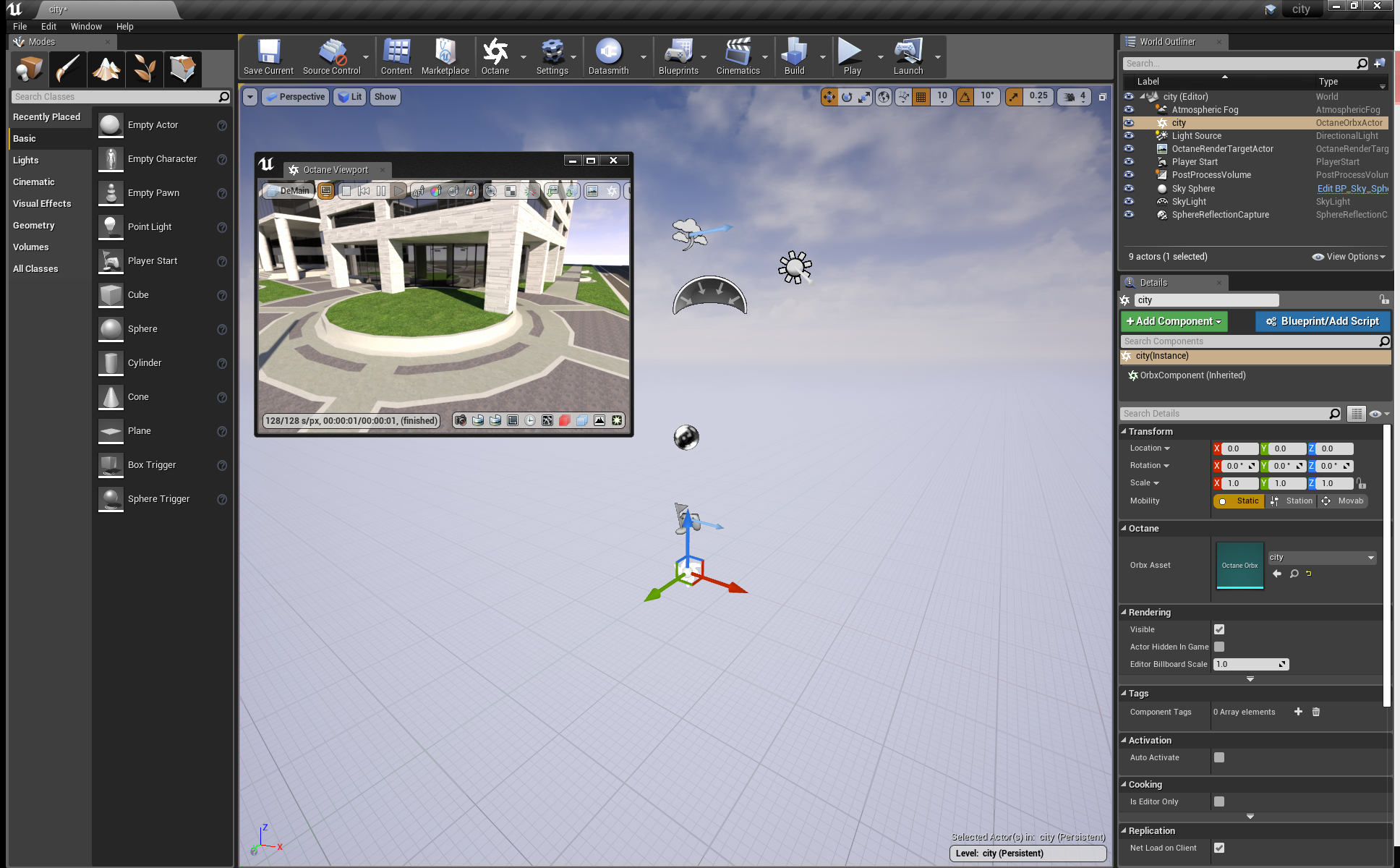Click the Save Current toolbar icon
The width and height of the screenshot is (1400, 868).
268,56
